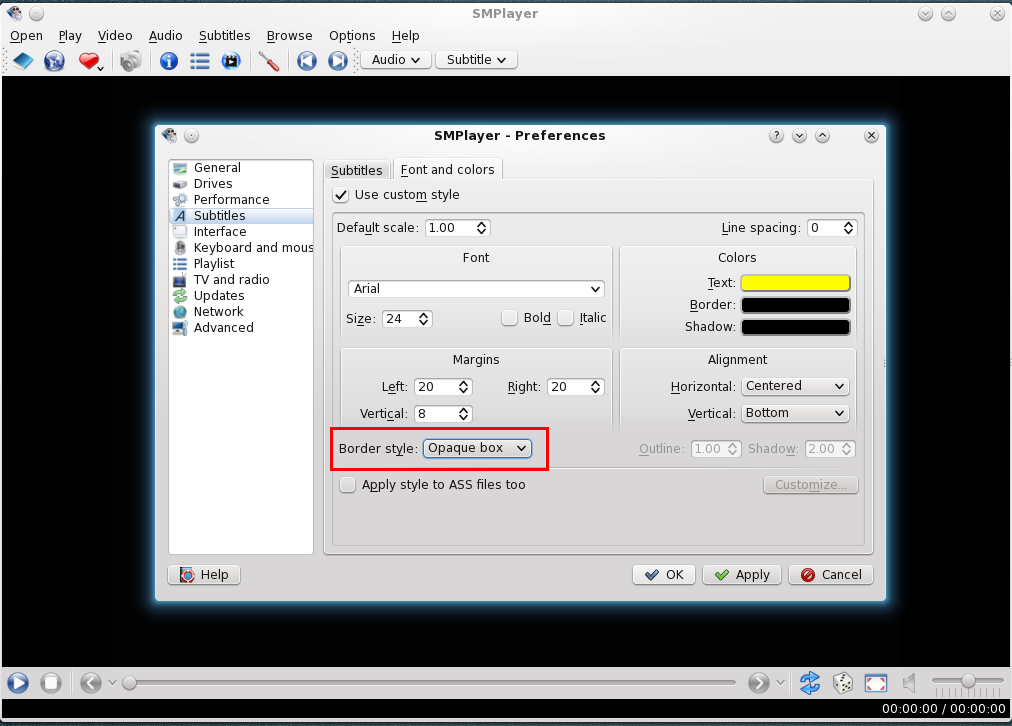
Task: Click the Default scale spinner
Action: click(458, 228)
